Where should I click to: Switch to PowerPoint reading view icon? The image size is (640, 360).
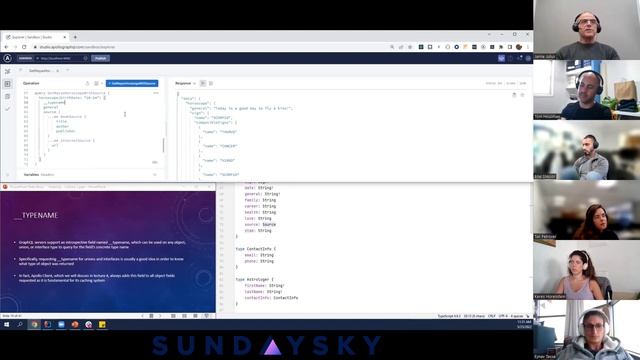click(196, 316)
